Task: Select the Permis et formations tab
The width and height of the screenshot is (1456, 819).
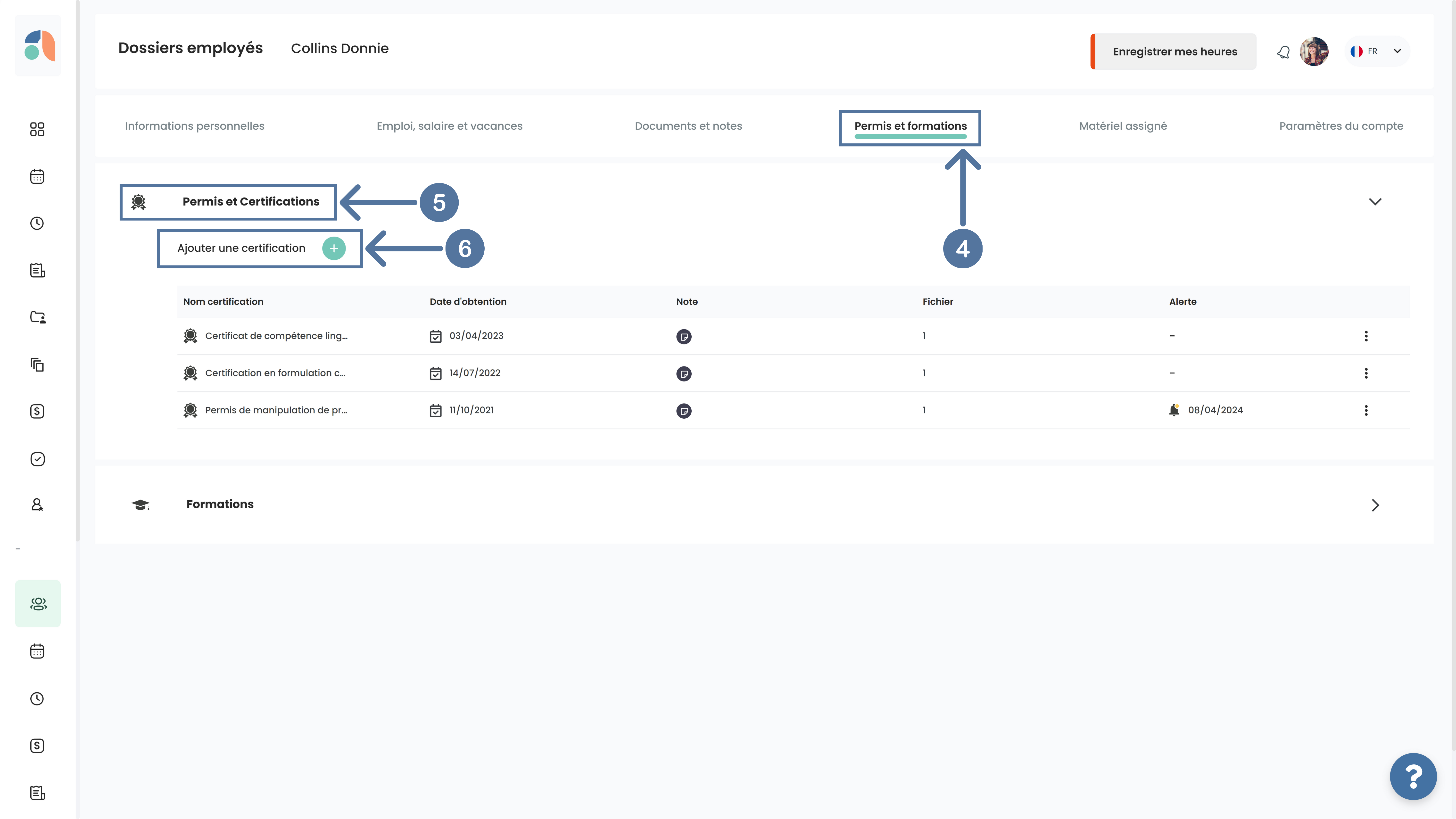Action: click(910, 126)
